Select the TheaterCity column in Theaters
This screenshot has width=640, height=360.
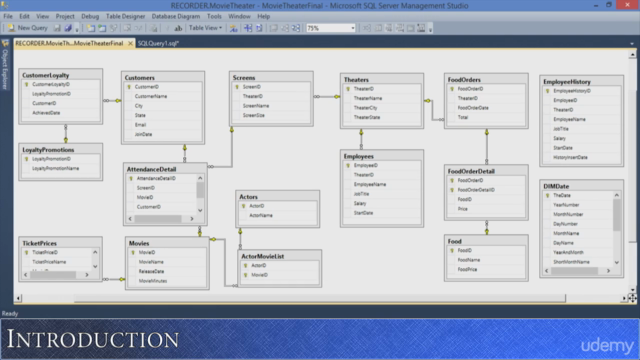(x=382, y=108)
